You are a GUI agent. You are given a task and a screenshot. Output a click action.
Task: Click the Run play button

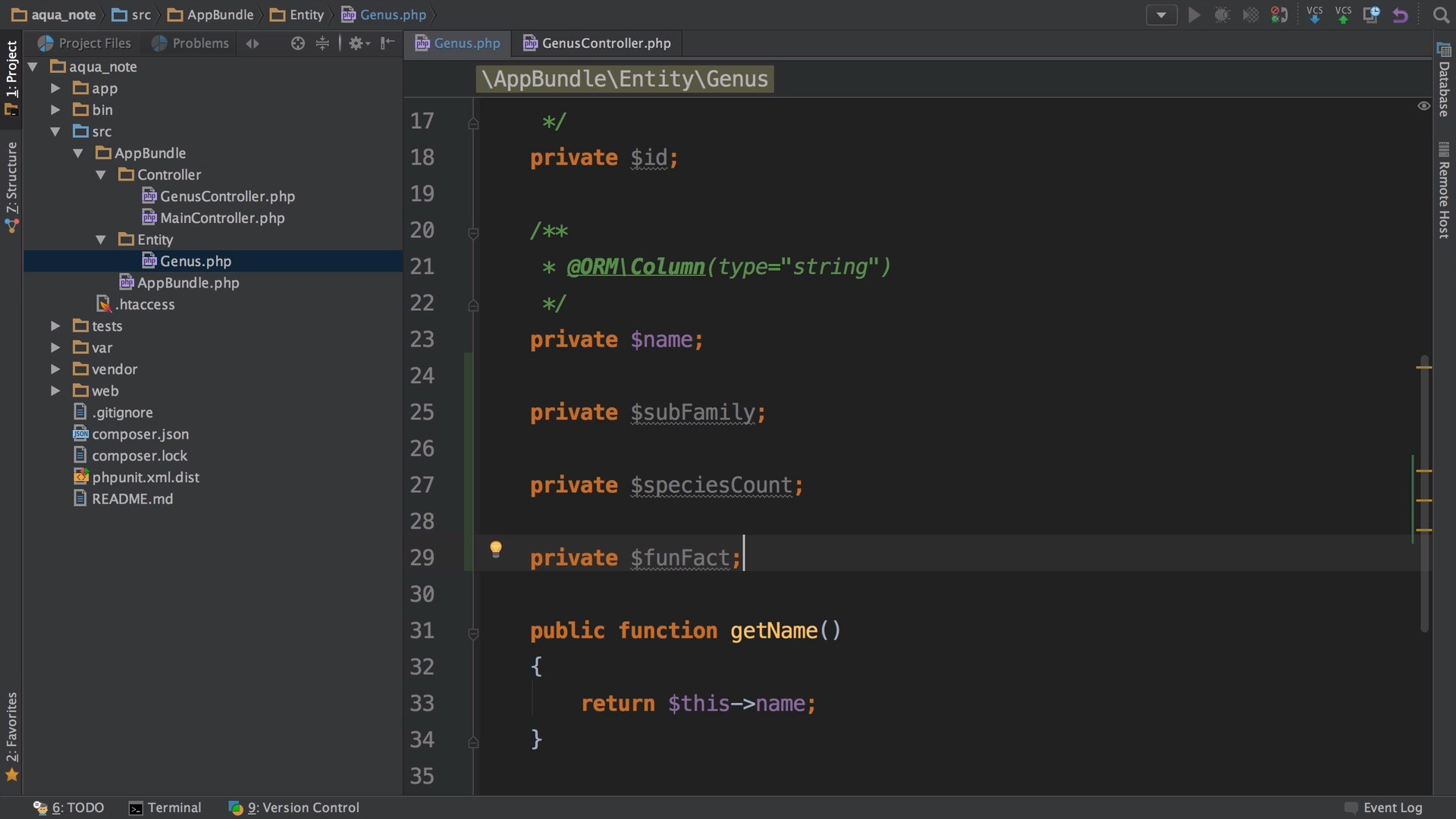coord(1194,15)
